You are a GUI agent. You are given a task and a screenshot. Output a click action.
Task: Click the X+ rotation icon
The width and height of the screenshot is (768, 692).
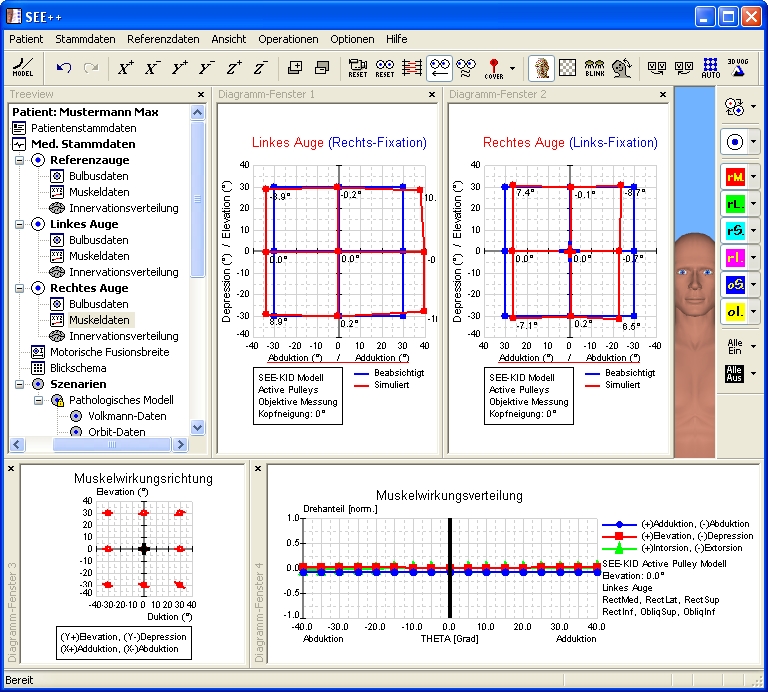tap(126, 68)
